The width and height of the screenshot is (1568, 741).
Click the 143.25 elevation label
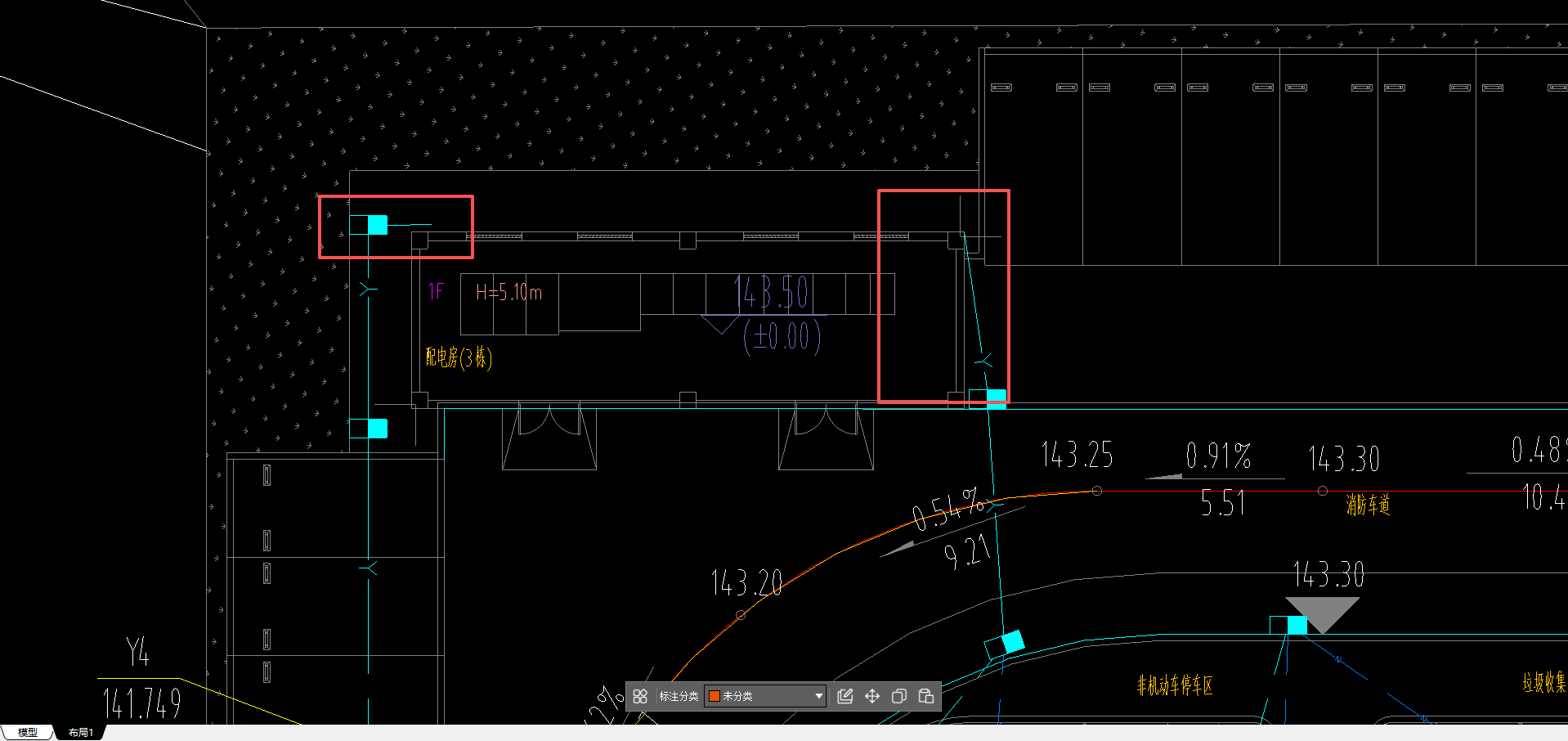[1077, 455]
